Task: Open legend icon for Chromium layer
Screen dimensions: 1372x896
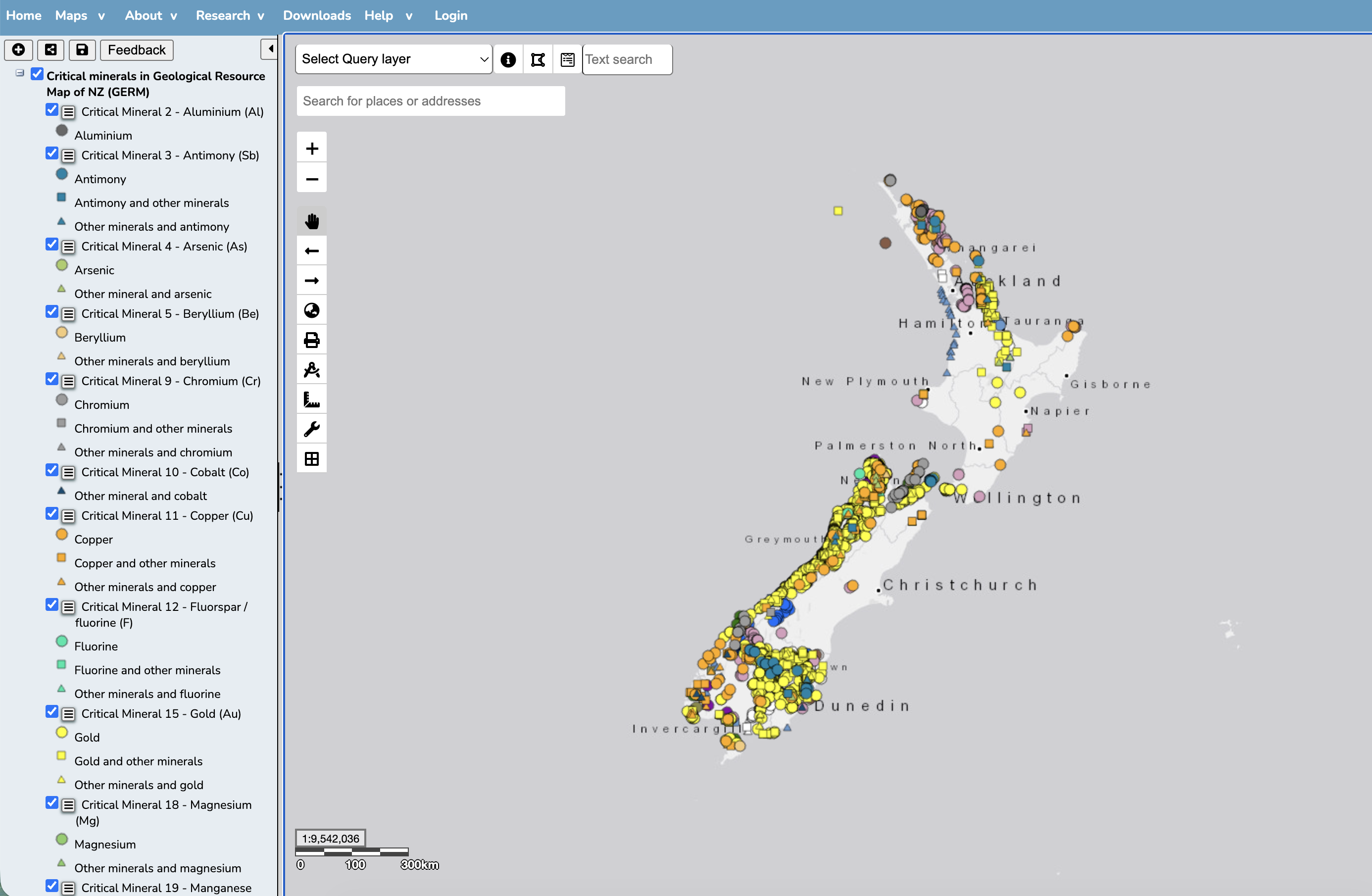Action: (x=69, y=381)
